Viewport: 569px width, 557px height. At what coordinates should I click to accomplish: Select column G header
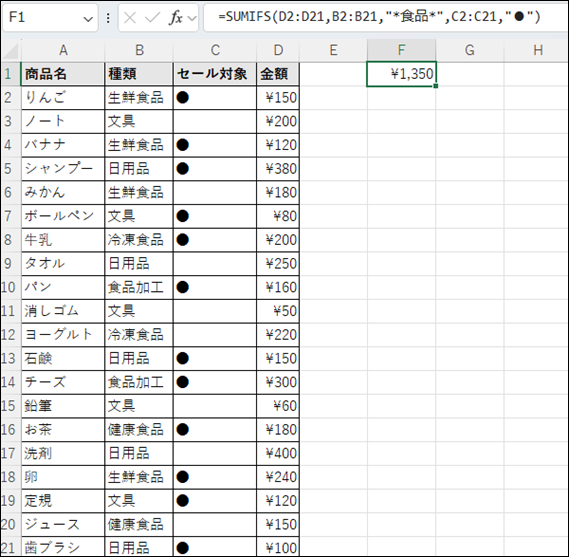coord(470,50)
